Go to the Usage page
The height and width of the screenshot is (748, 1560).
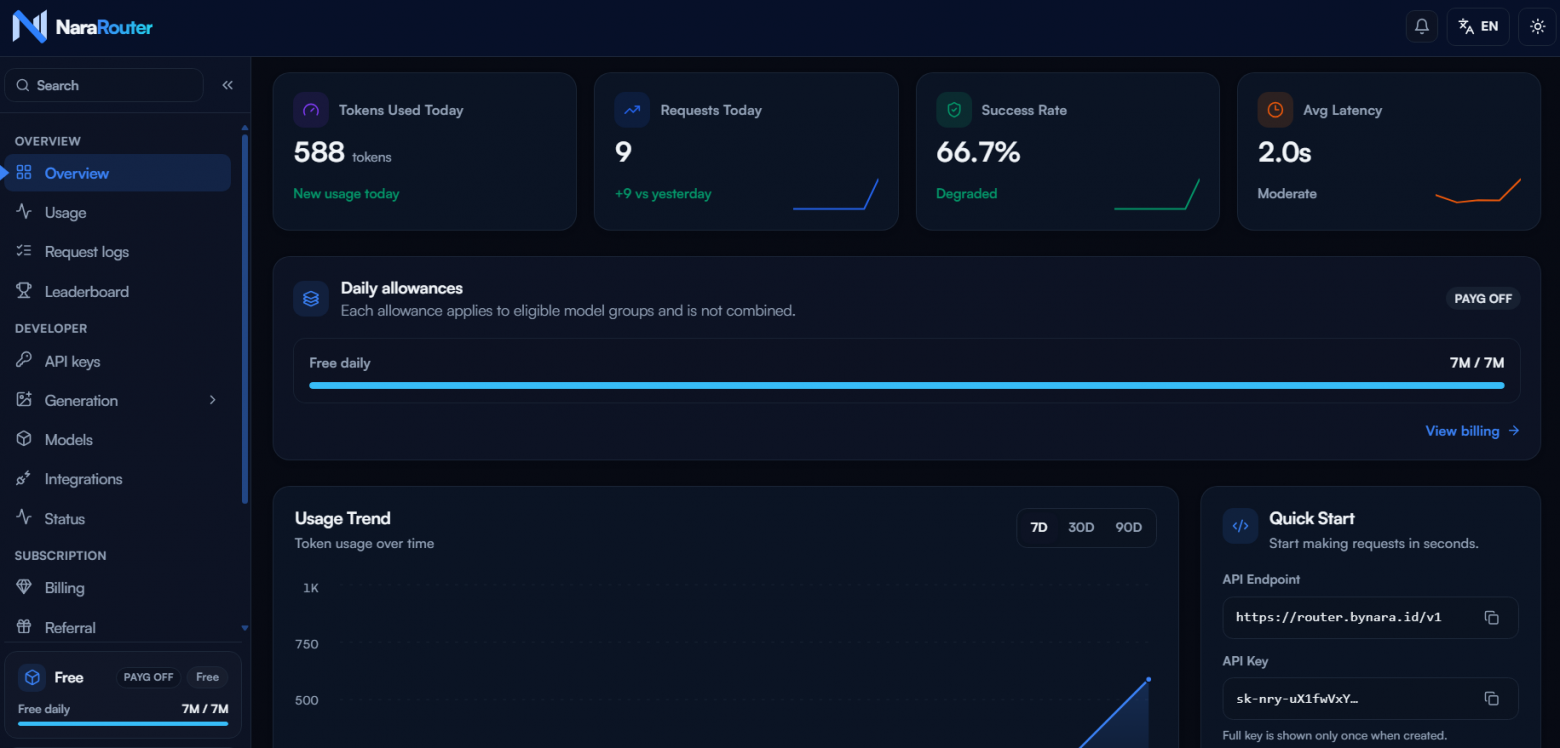click(x=118, y=212)
